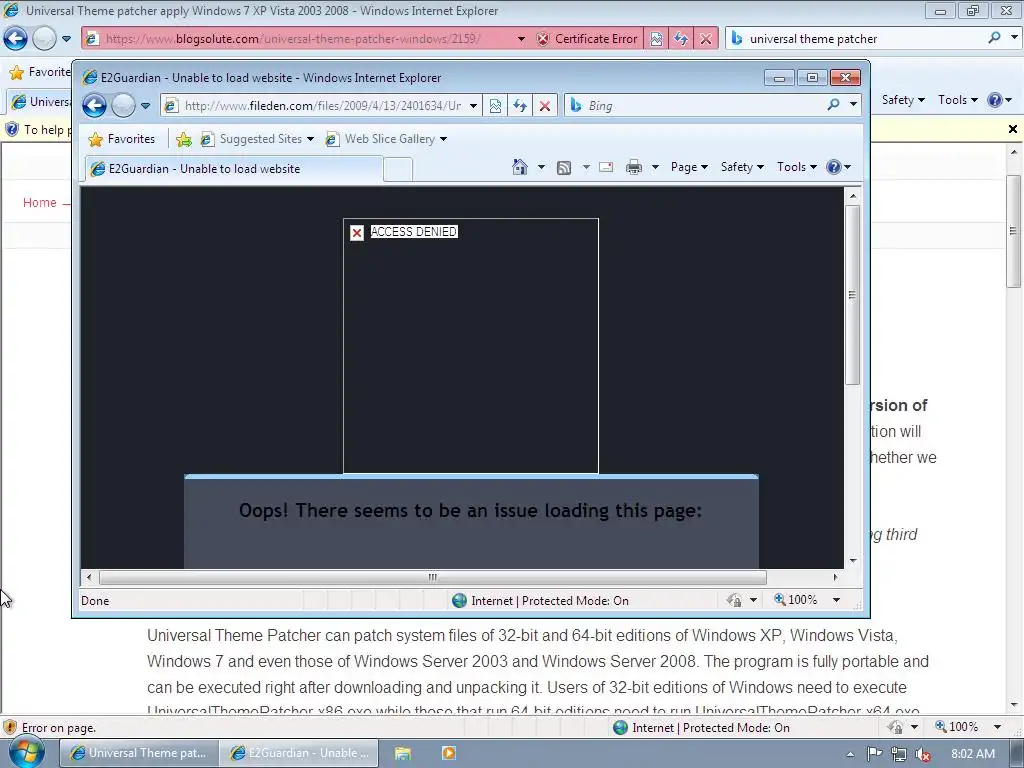Click scroll left arrow in E2Guardian window
This screenshot has height=768, width=1024.
(x=89, y=577)
